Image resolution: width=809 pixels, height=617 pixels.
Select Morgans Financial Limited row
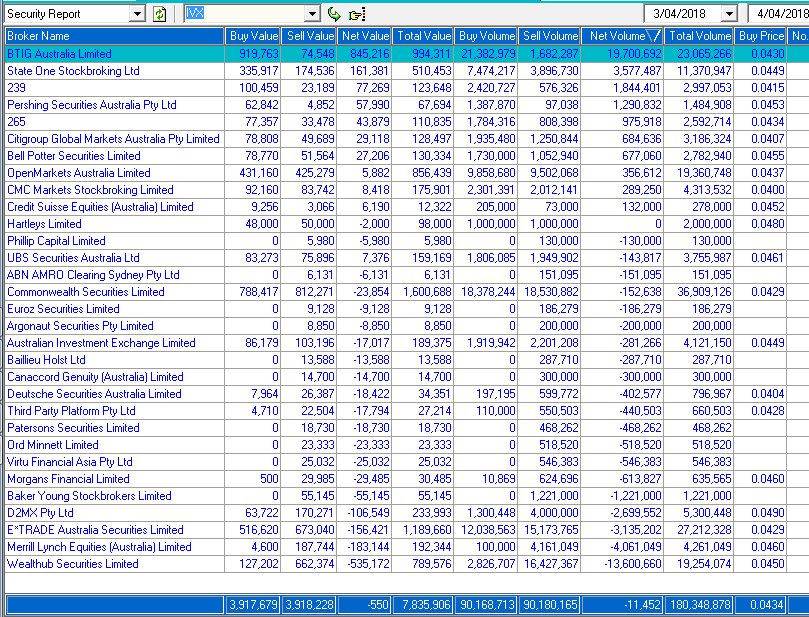coord(407,479)
